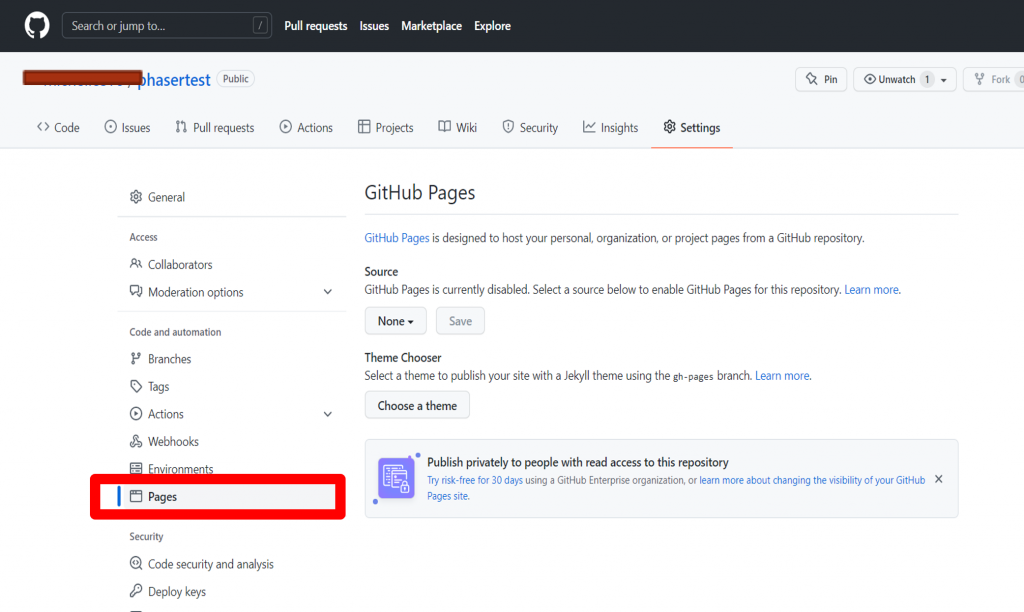
Task: Click the Collaborators people icon
Action: (136, 264)
